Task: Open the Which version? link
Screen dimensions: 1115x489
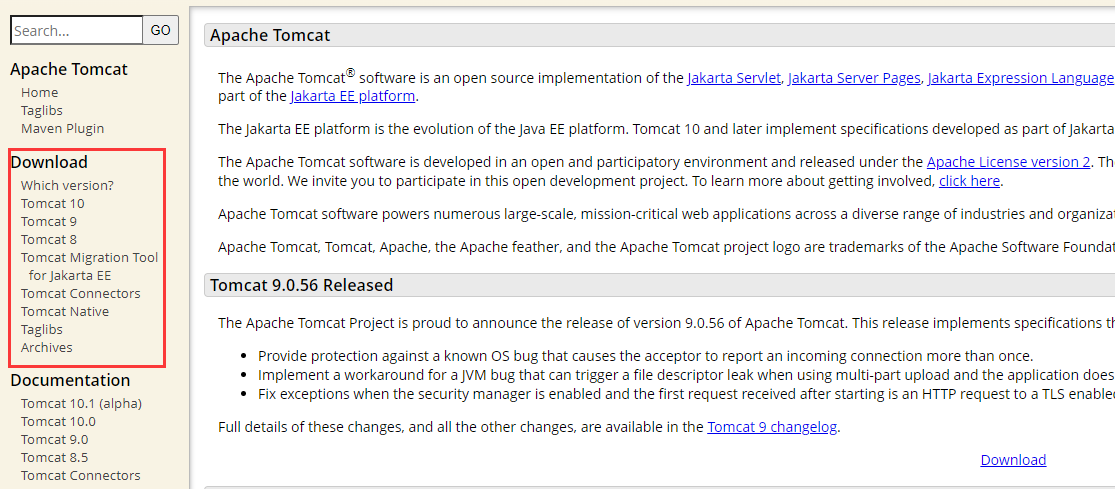Action: (68, 186)
